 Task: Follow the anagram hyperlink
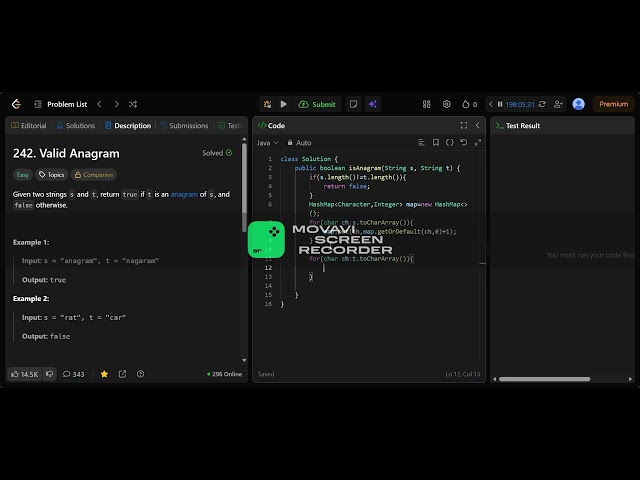tap(184, 194)
